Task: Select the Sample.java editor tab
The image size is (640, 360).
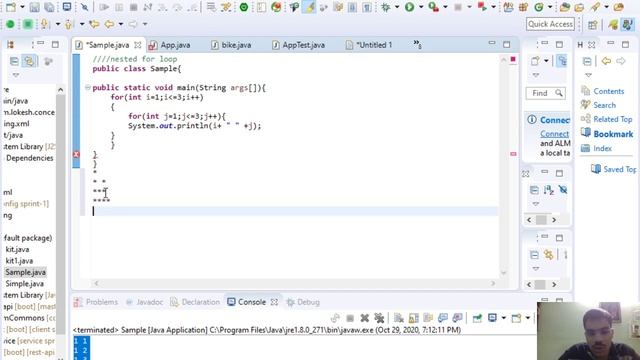Action: tap(107, 45)
